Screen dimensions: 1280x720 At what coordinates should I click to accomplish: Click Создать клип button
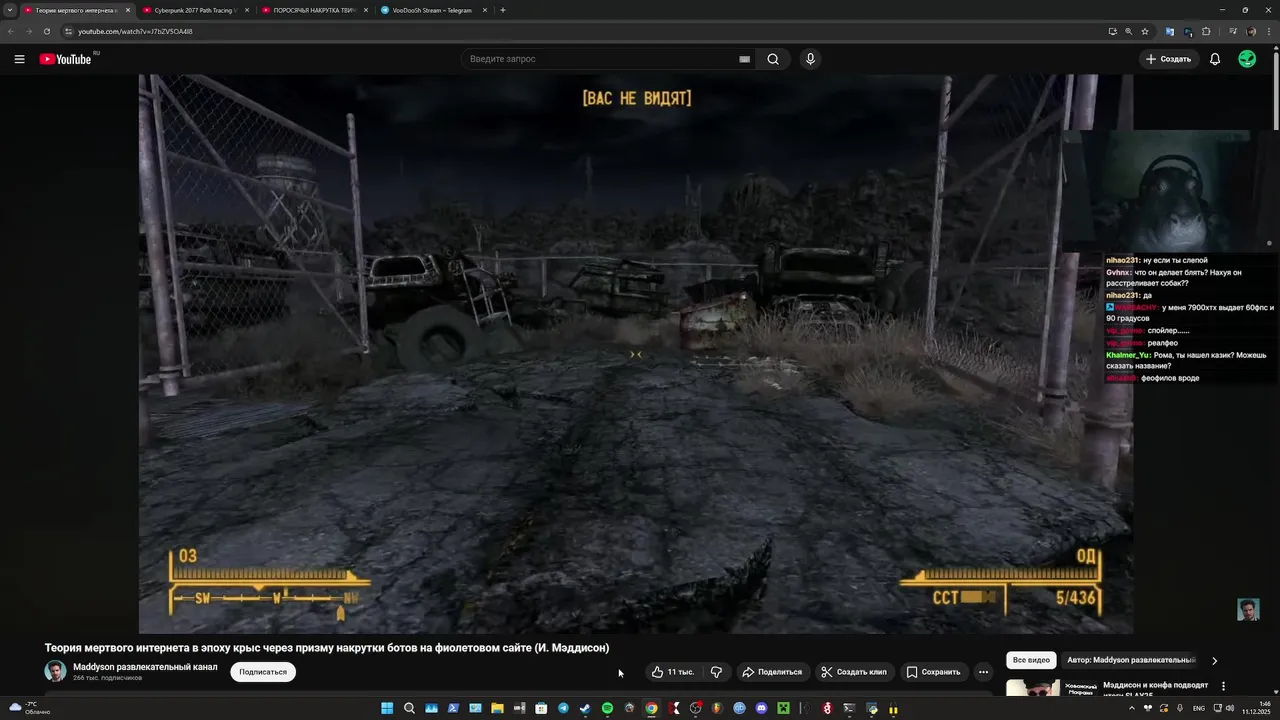click(x=854, y=672)
